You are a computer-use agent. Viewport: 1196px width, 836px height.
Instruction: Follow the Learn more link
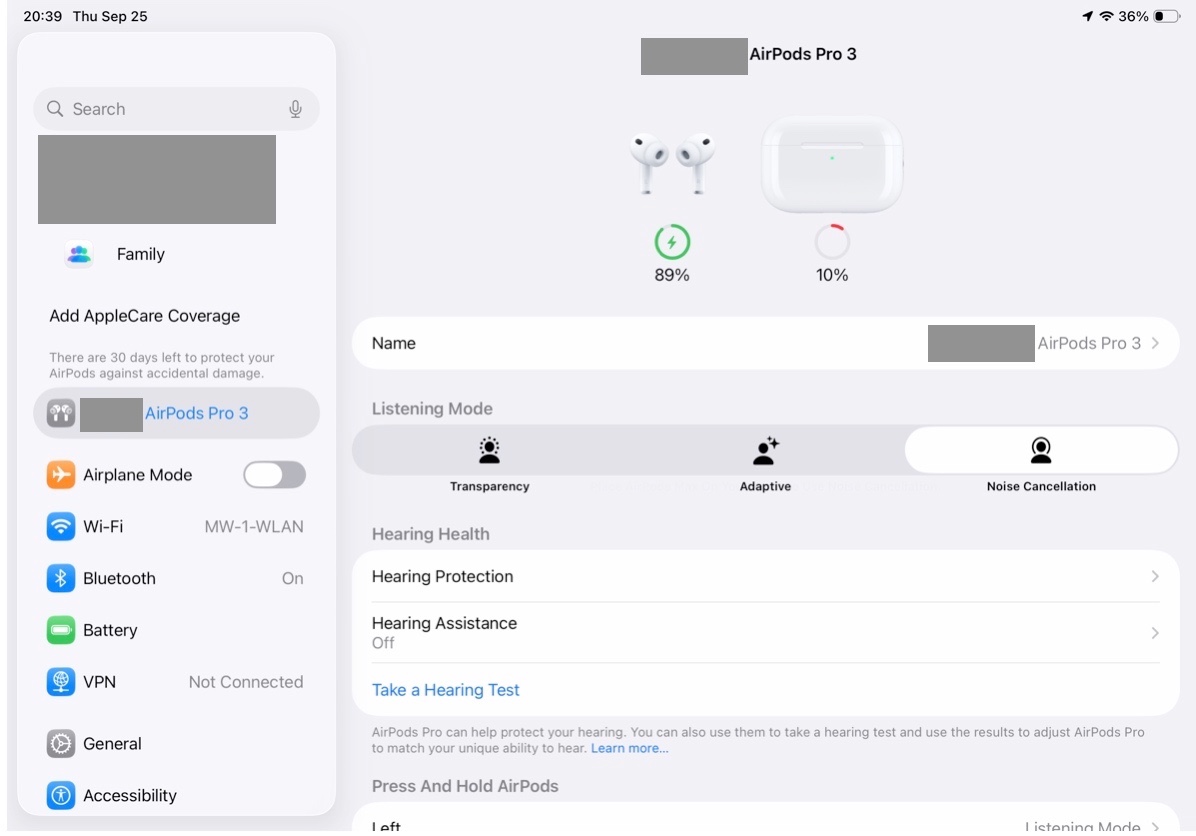click(629, 748)
